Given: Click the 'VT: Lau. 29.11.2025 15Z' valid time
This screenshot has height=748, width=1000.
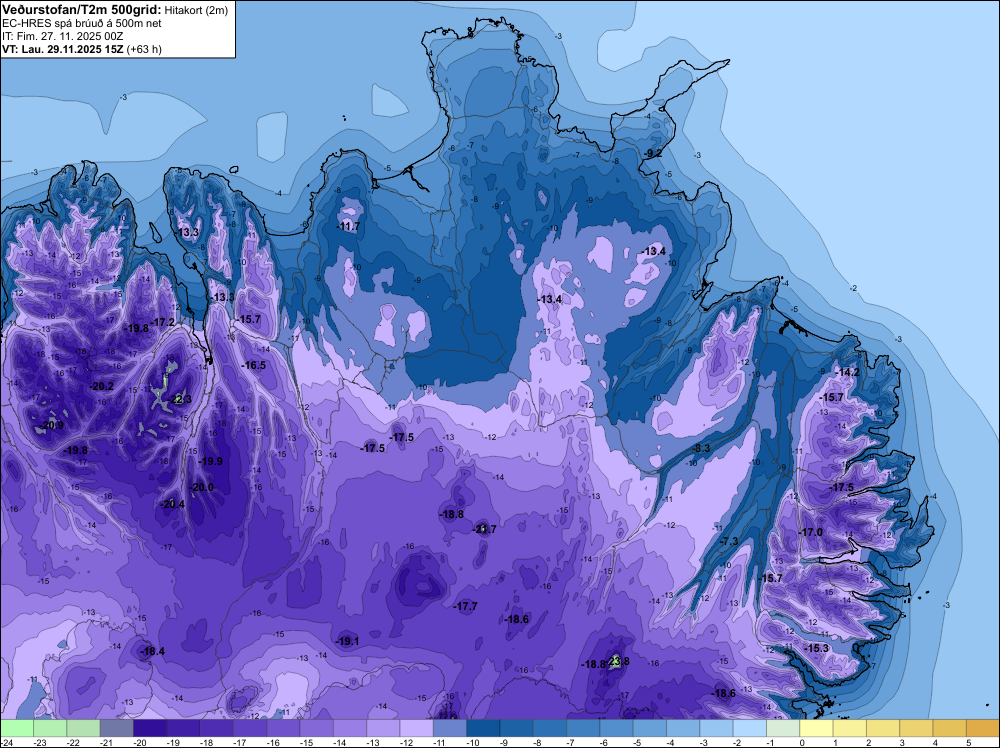Looking at the screenshot, I should pos(62,49).
